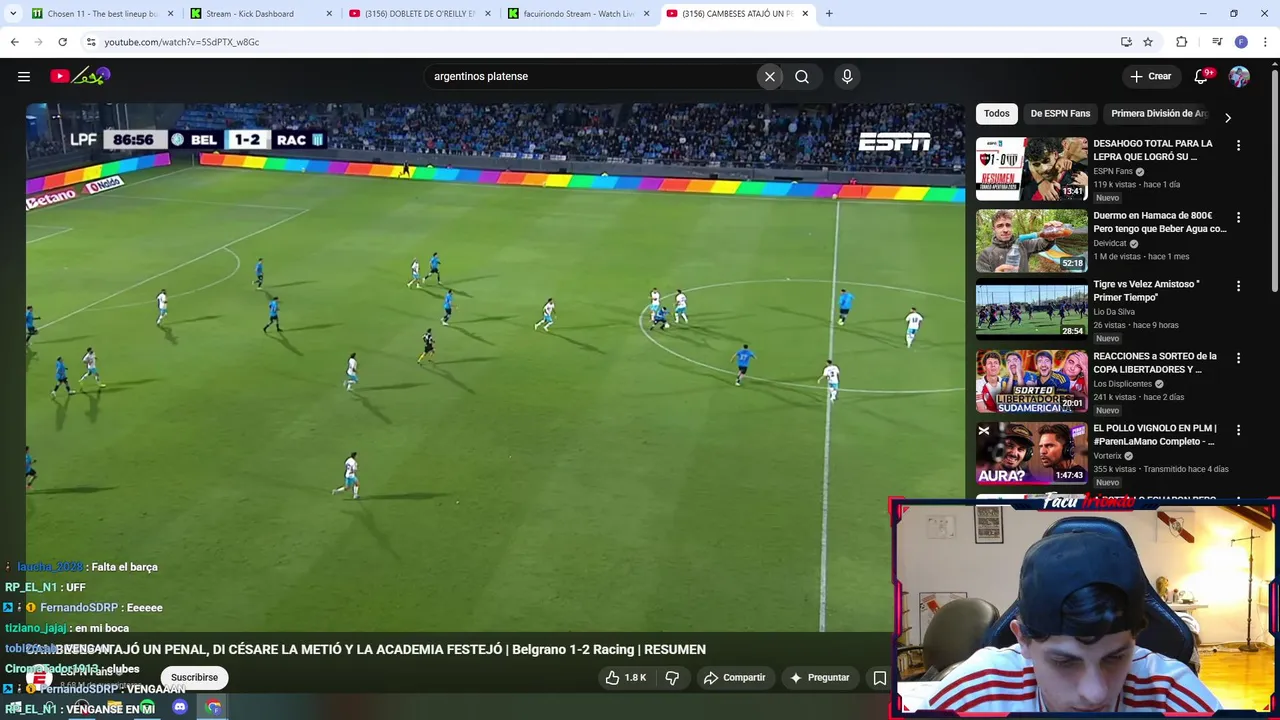Open YouTube notifications bell
This screenshot has width=1280, height=720.
[1201, 76]
